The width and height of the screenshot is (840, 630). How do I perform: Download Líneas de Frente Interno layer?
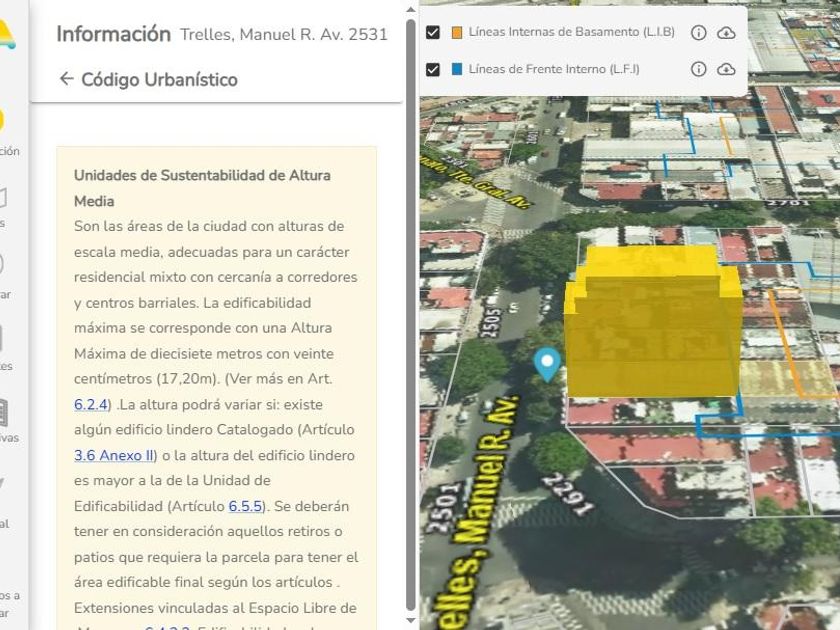click(726, 69)
